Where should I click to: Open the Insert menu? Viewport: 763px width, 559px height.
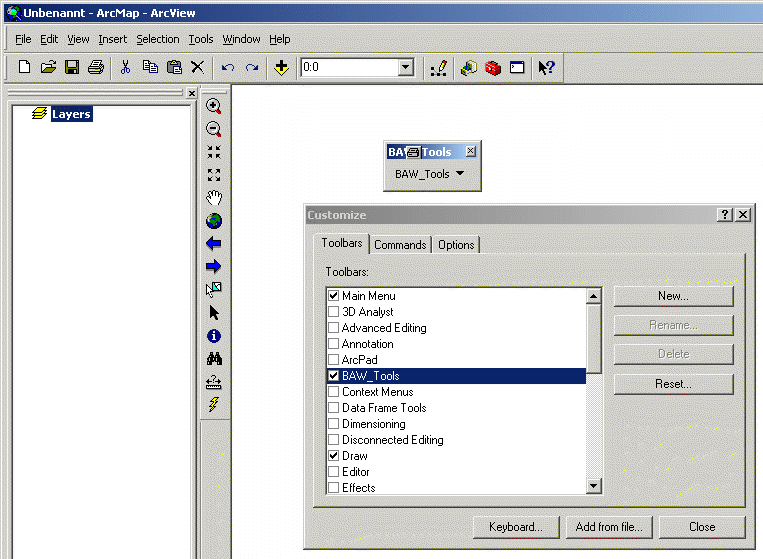pyautogui.click(x=112, y=39)
